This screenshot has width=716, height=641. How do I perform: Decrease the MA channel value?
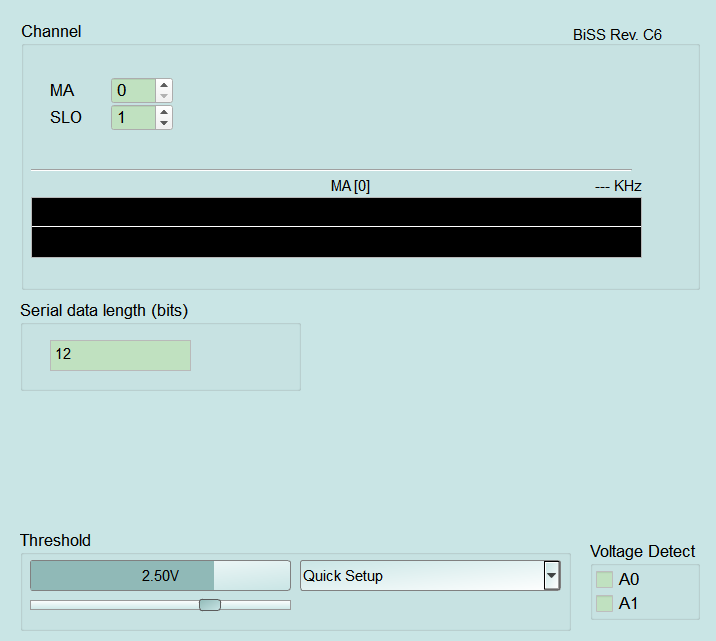pyautogui.click(x=164, y=96)
